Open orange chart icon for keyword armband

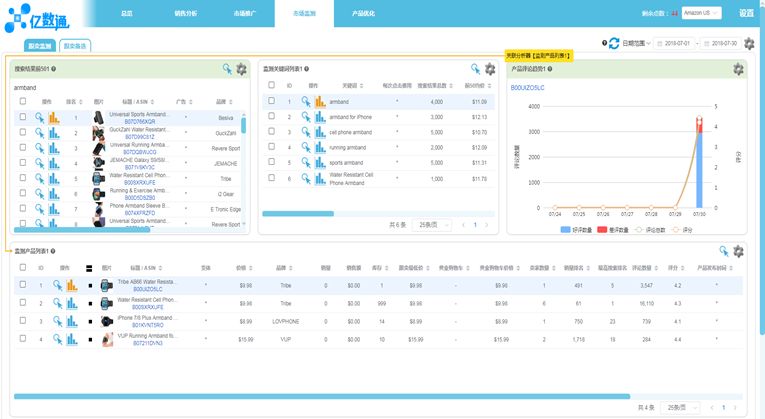click(x=320, y=101)
